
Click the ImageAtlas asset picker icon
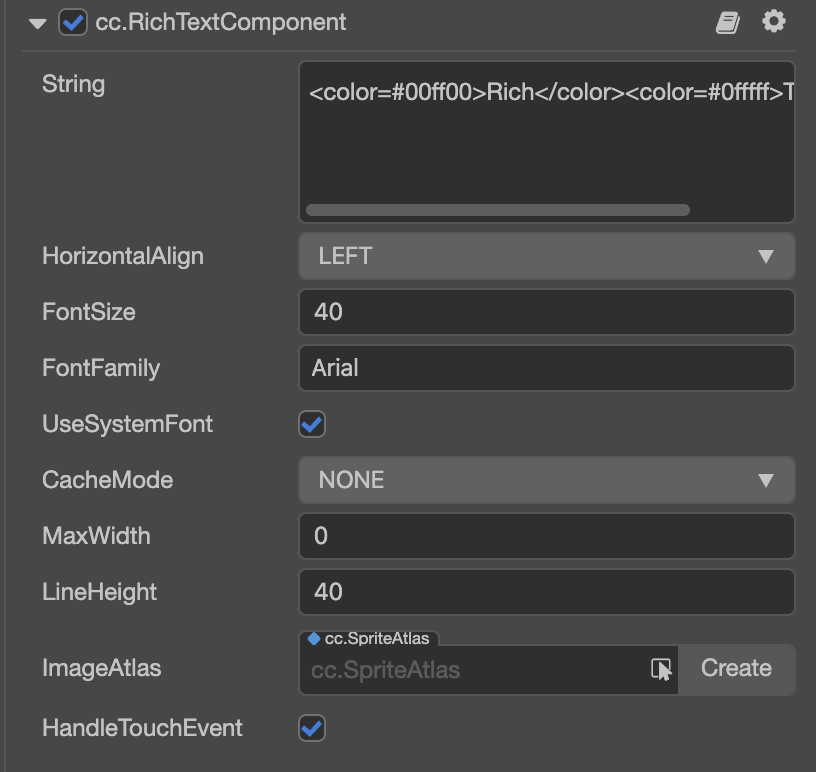(x=661, y=669)
